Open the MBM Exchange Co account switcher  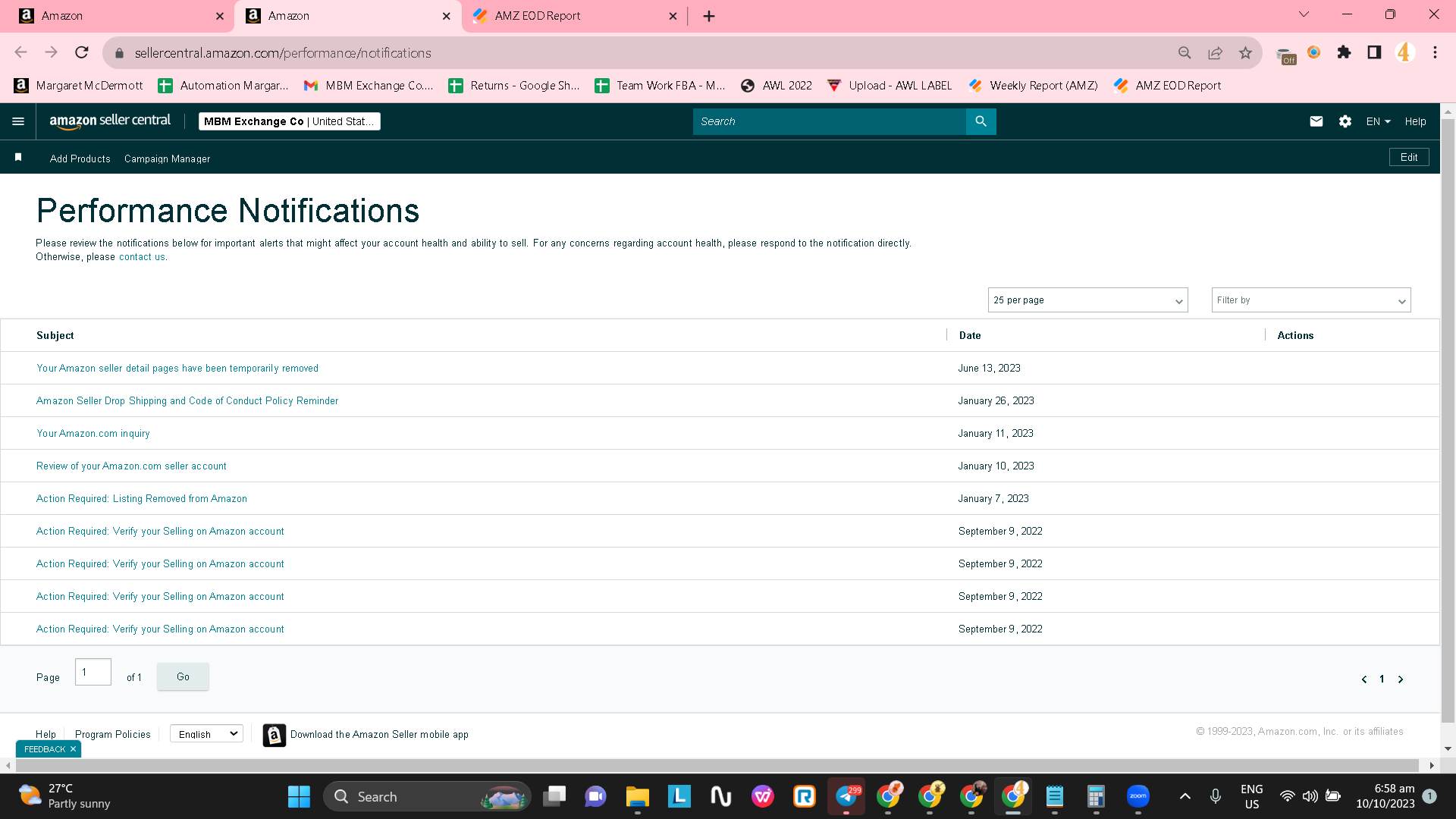pyautogui.click(x=290, y=121)
